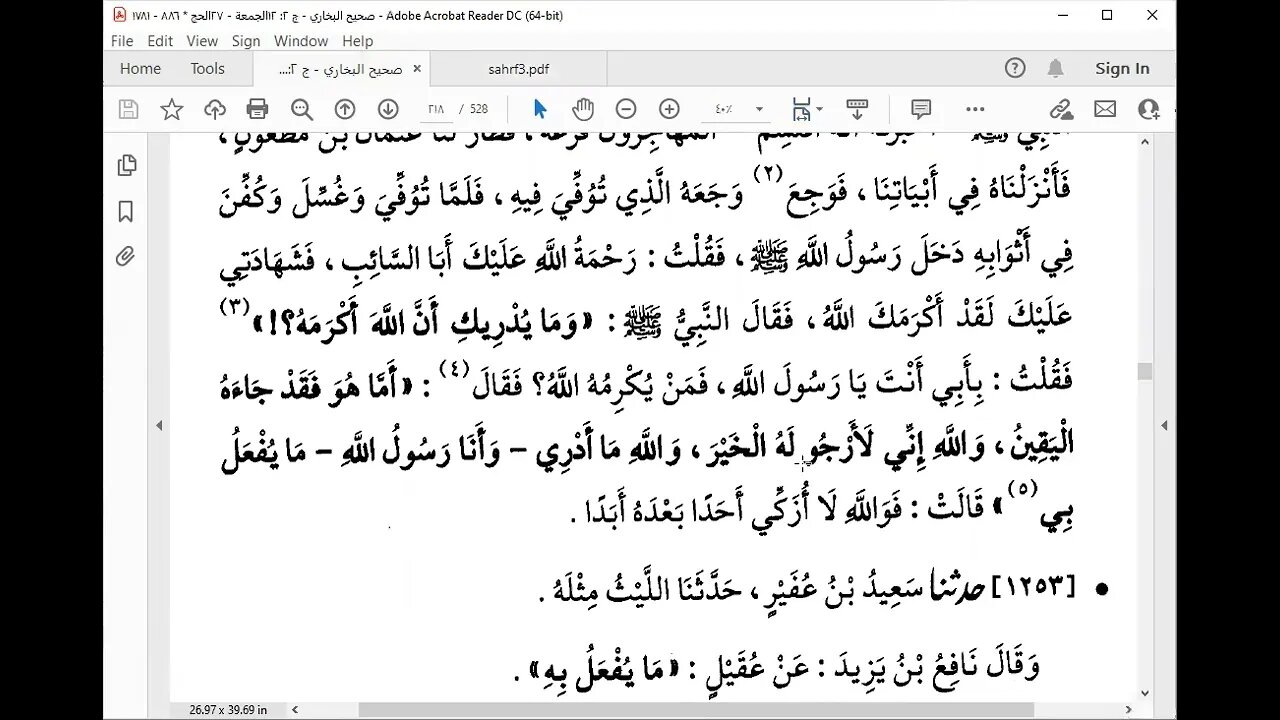Switch to the Home tab
Viewport: 1280px width, 720px height.
(x=140, y=69)
